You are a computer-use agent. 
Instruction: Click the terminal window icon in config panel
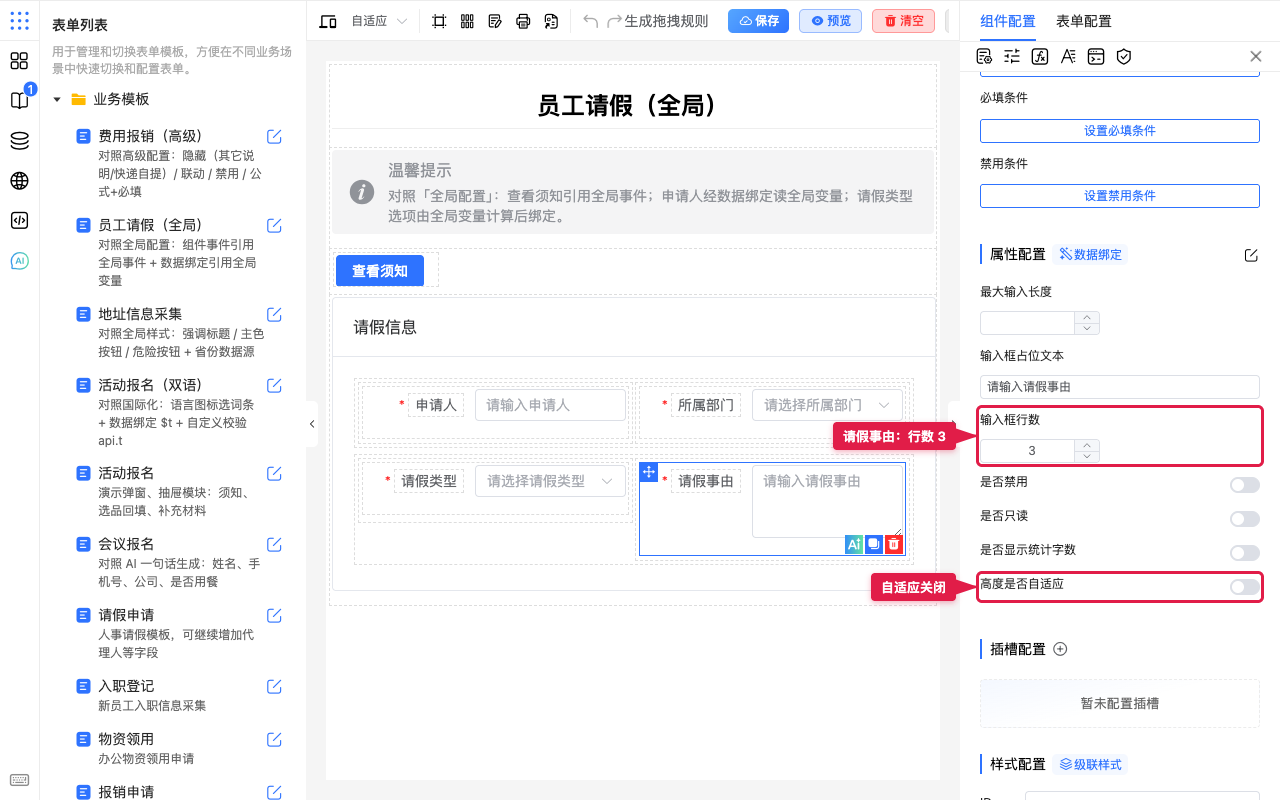click(1096, 57)
